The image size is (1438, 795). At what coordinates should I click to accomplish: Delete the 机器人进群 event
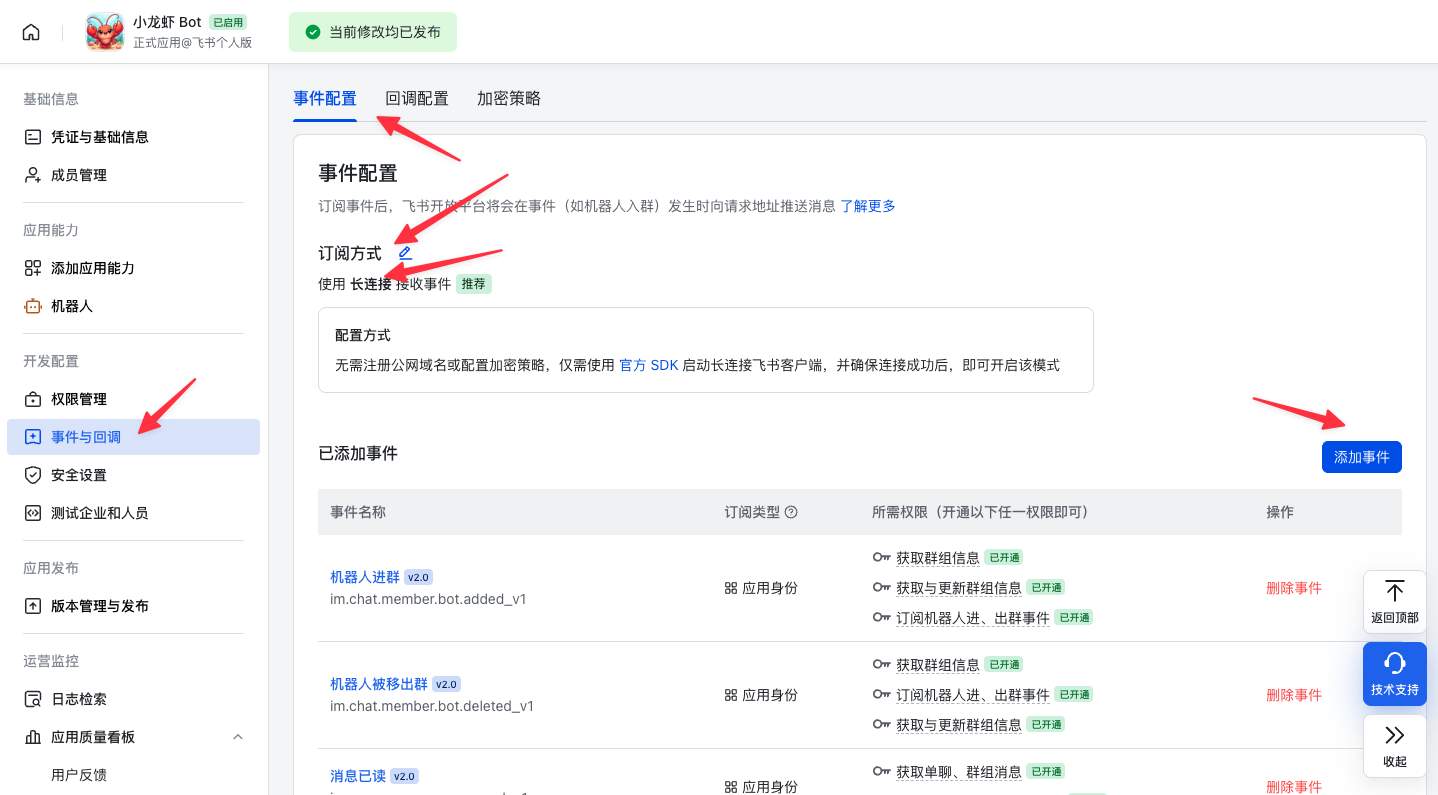(x=1294, y=588)
